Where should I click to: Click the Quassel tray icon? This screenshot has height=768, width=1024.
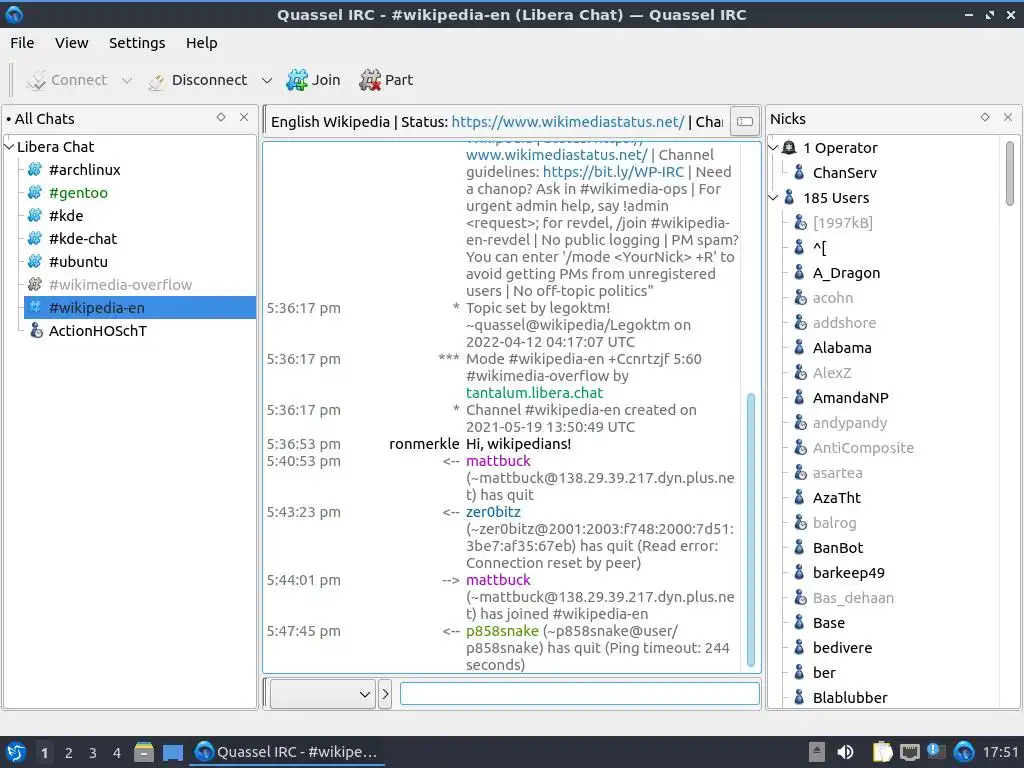click(964, 752)
